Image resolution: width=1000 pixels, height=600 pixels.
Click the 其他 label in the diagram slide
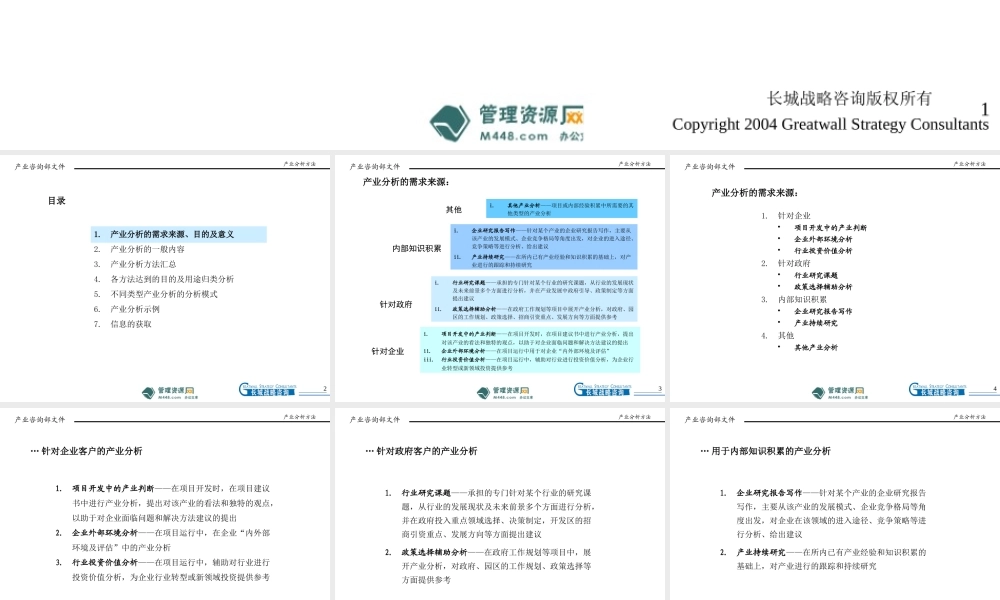coord(453,209)
